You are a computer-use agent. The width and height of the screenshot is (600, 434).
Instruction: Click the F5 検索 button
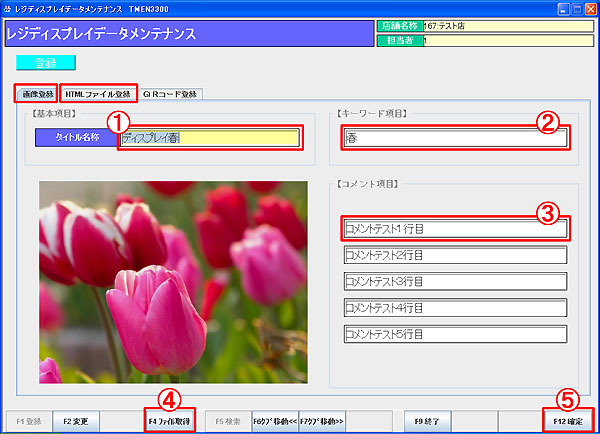coord(228,421)
